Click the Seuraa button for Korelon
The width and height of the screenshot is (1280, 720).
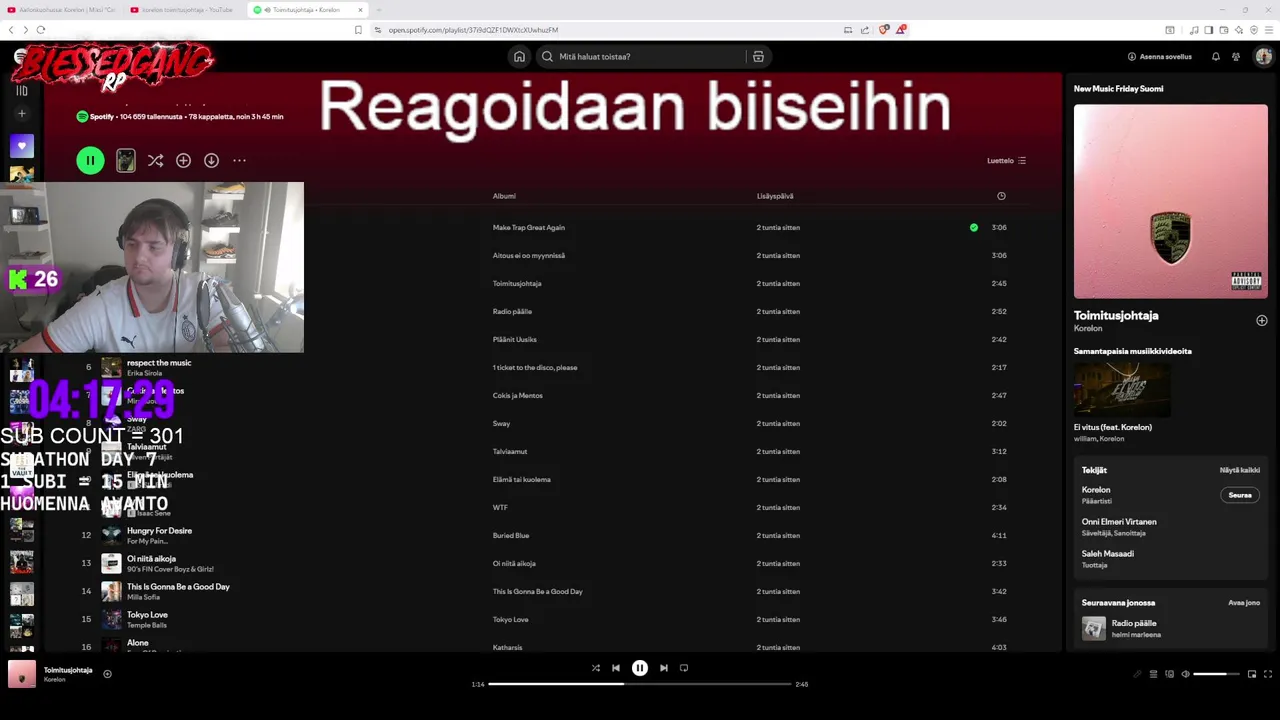click(1240, 495)
